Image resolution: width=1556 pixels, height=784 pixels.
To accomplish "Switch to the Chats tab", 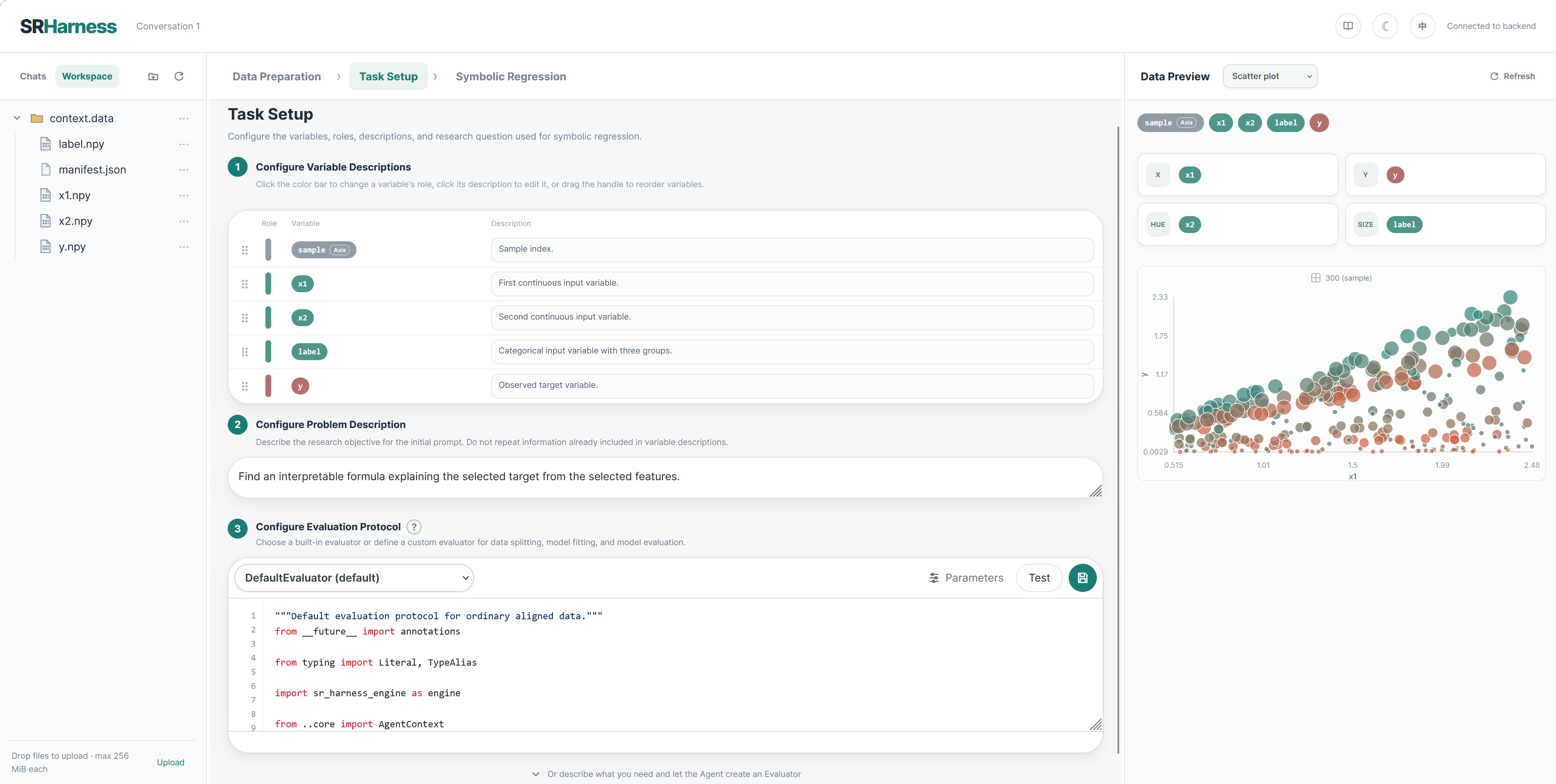I will [33, 76].
